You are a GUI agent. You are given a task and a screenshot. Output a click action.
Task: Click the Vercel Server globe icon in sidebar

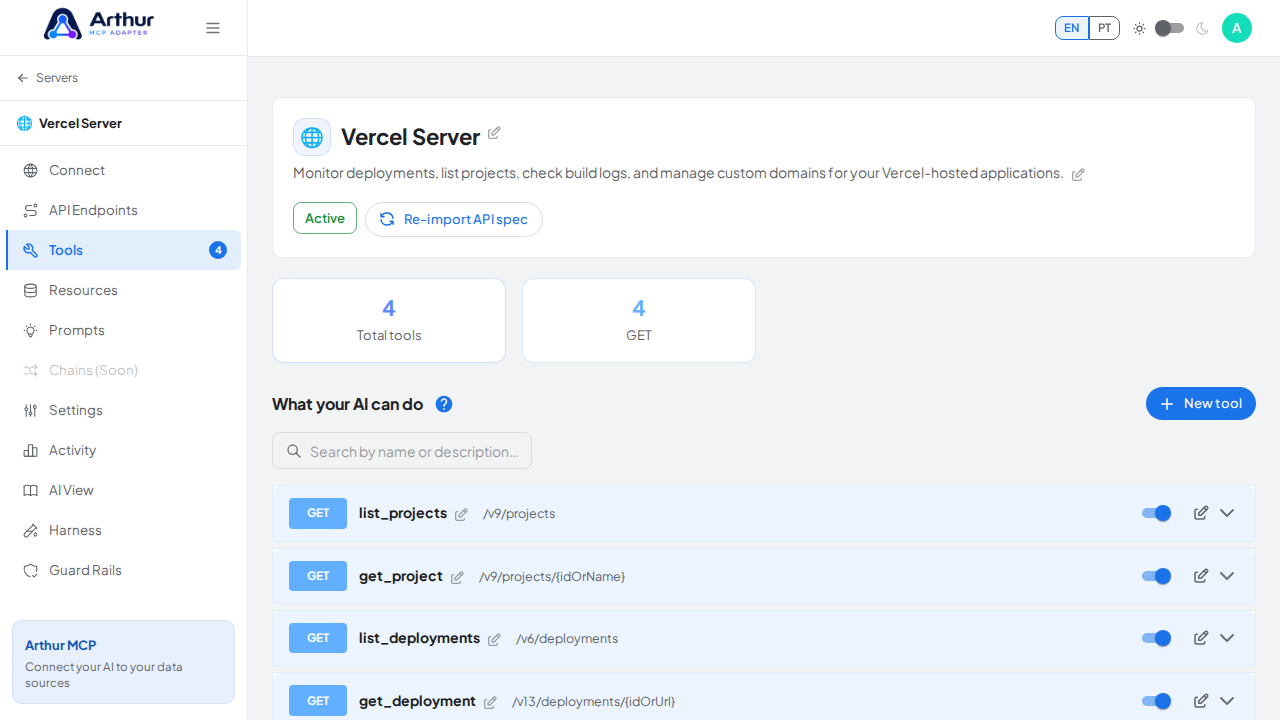pos(24,124)
